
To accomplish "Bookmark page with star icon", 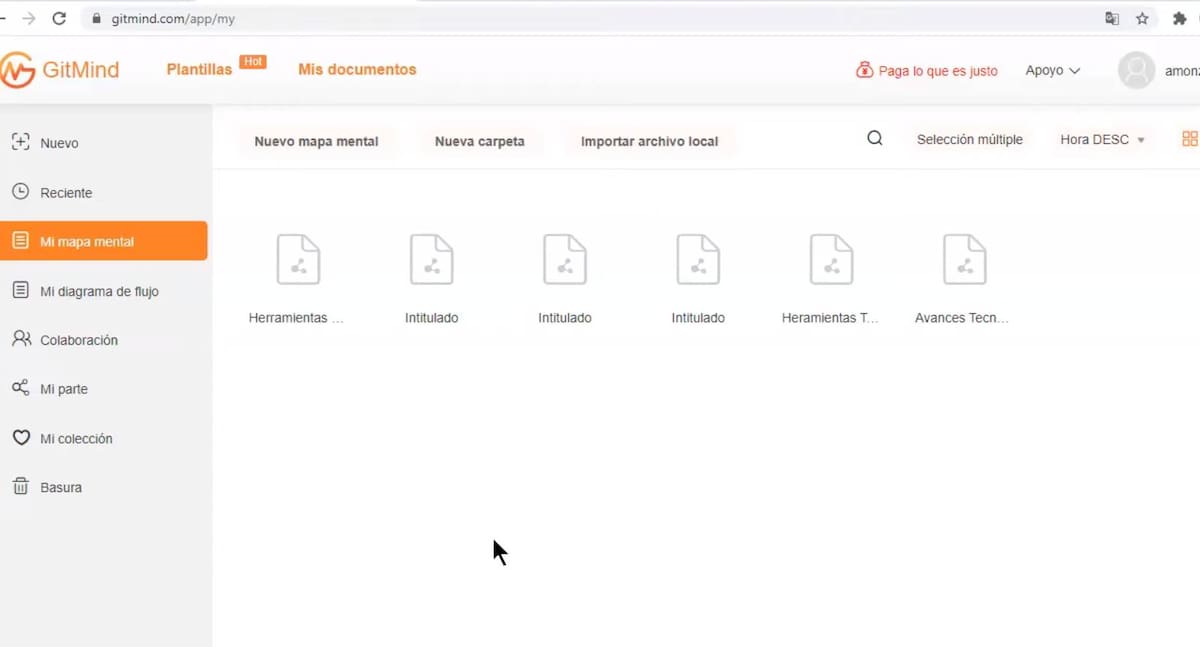I will point(1142,19).
